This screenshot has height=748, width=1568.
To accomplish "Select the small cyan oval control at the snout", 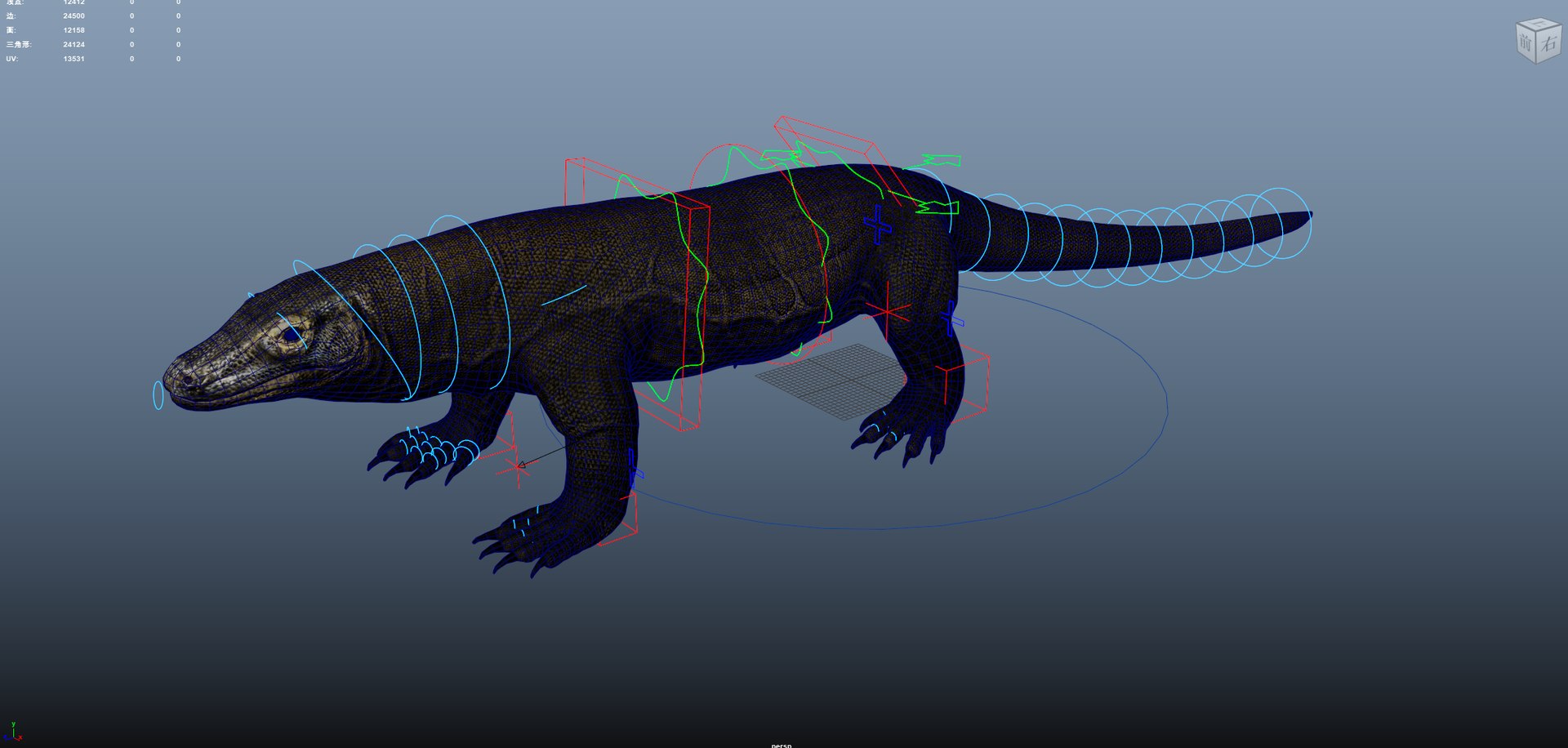I will (158, 395).
